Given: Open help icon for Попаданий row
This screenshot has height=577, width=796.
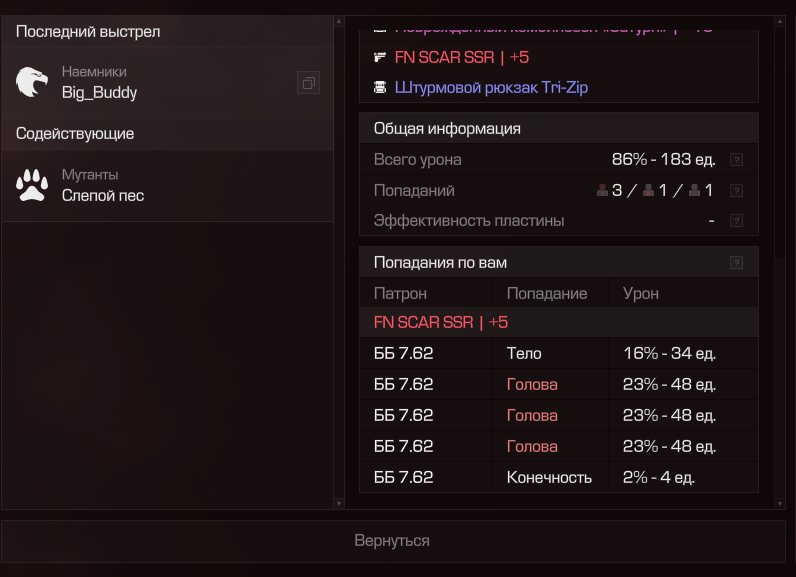Looking at the screenshot, I should [736, 190].
